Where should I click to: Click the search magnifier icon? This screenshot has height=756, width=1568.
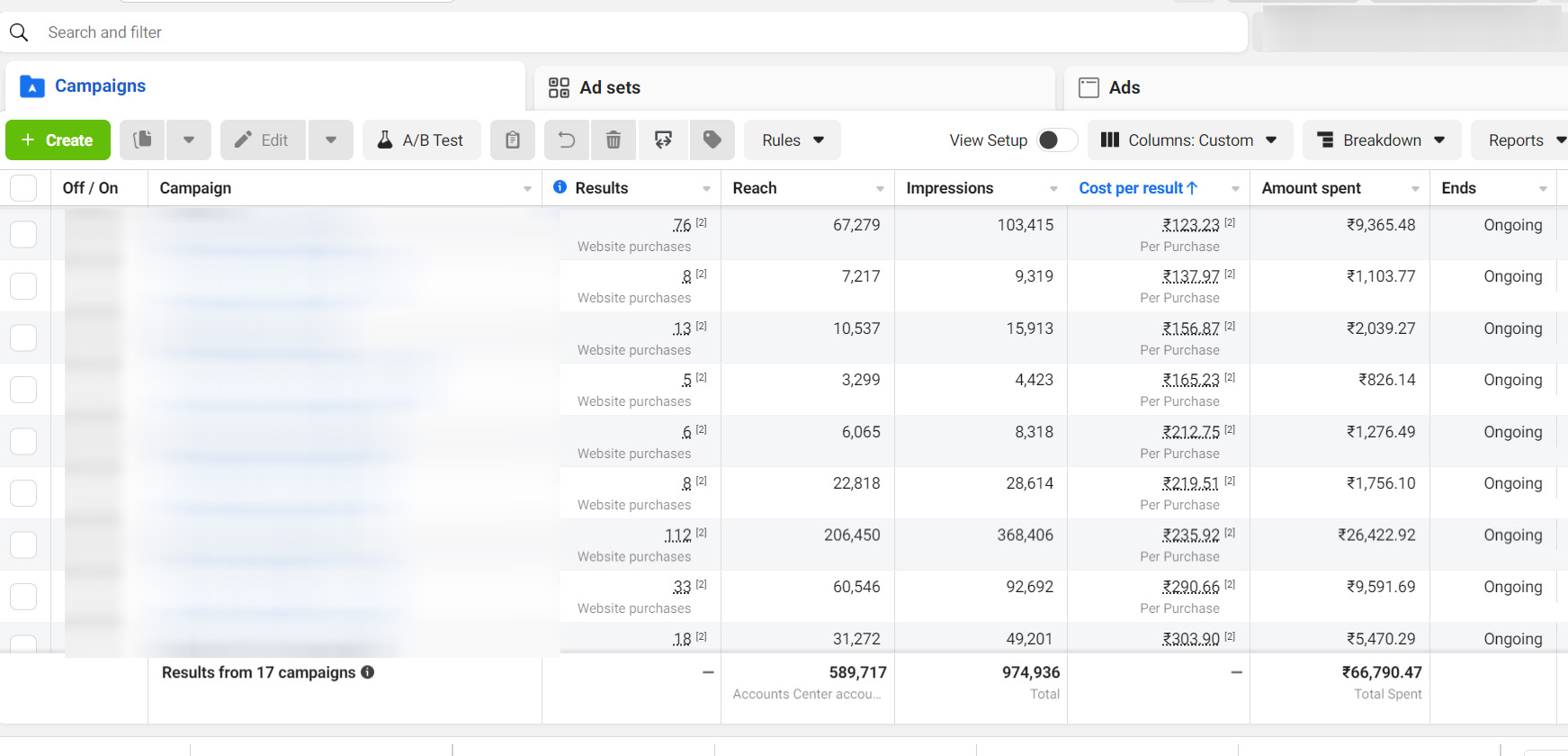pos(19,32)
